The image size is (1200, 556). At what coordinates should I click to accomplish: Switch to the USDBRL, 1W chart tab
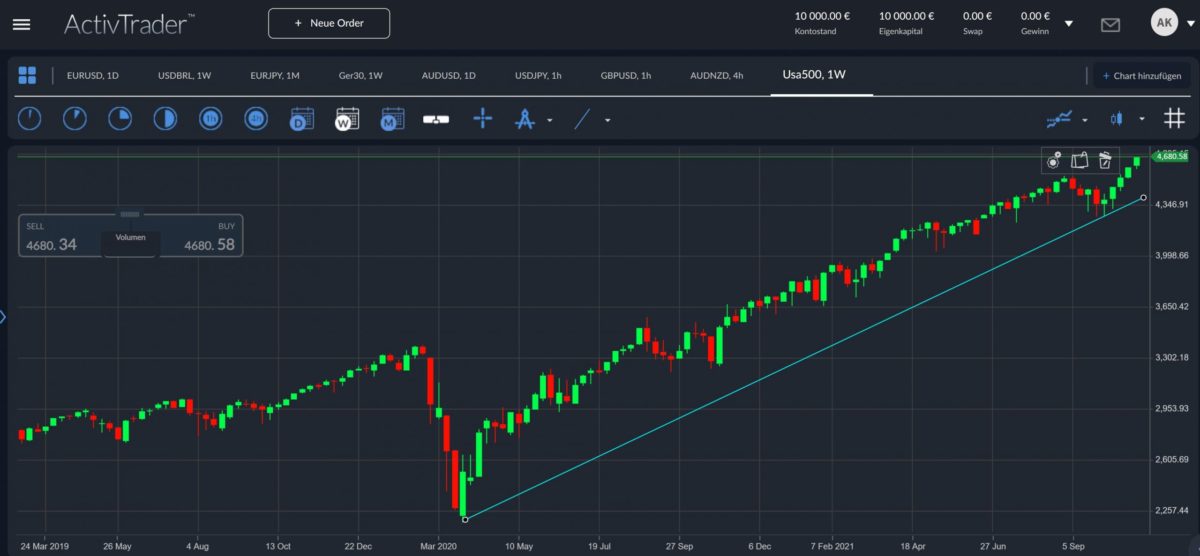click(x=184, y=75)
